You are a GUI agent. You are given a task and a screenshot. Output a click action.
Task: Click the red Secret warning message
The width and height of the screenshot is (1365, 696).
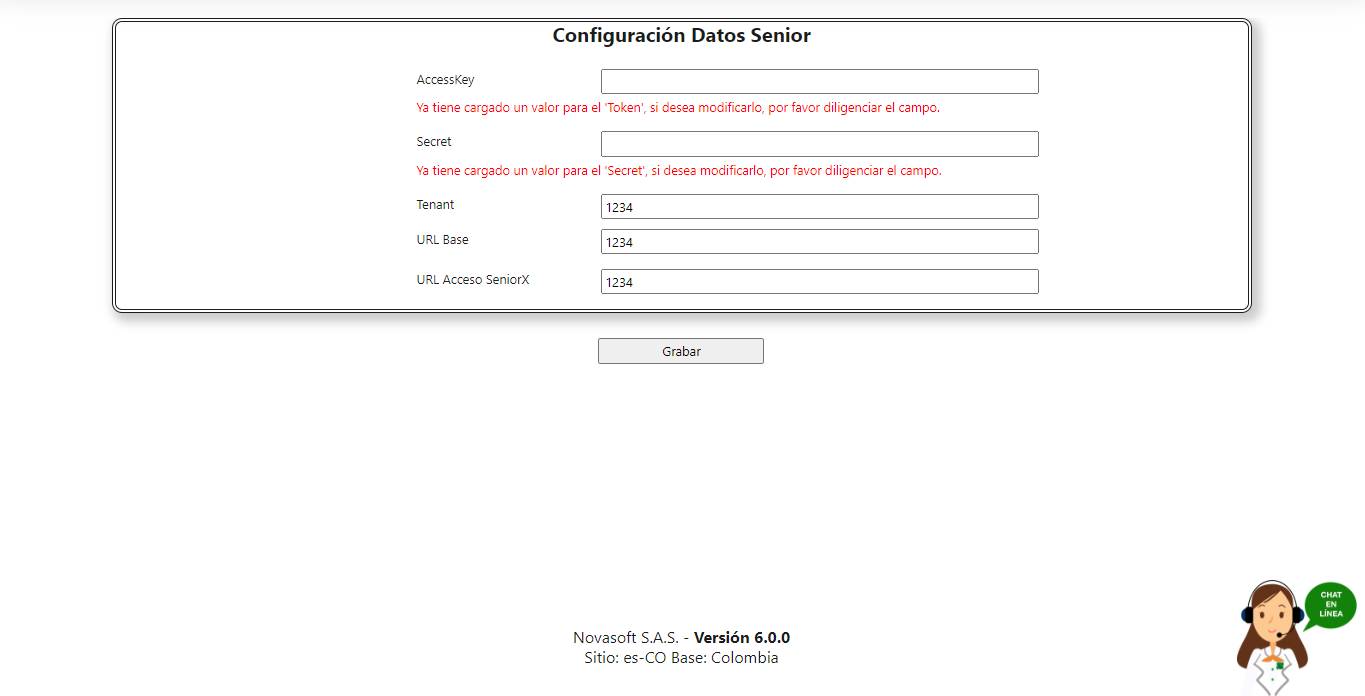click(678, 171)
